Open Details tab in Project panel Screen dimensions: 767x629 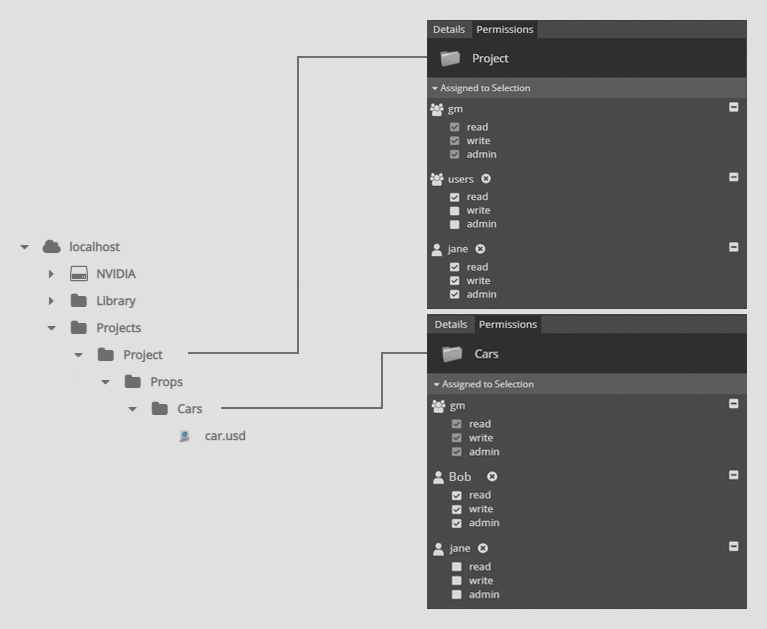(449, 29)
